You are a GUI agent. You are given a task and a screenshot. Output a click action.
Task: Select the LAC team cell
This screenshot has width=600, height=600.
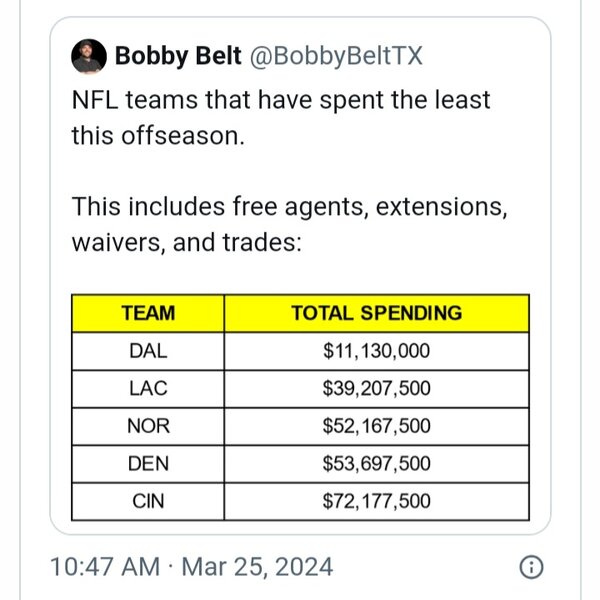(x=148, y=388)
